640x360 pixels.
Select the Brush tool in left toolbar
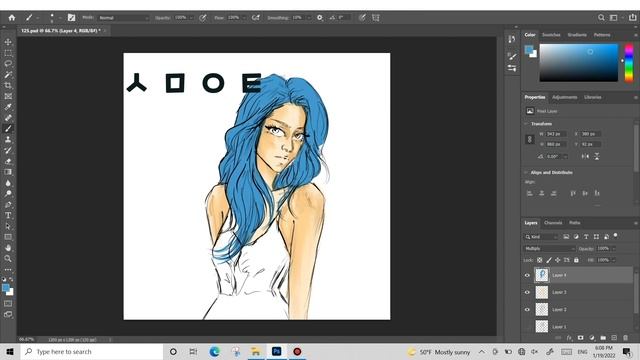(8, 129)
